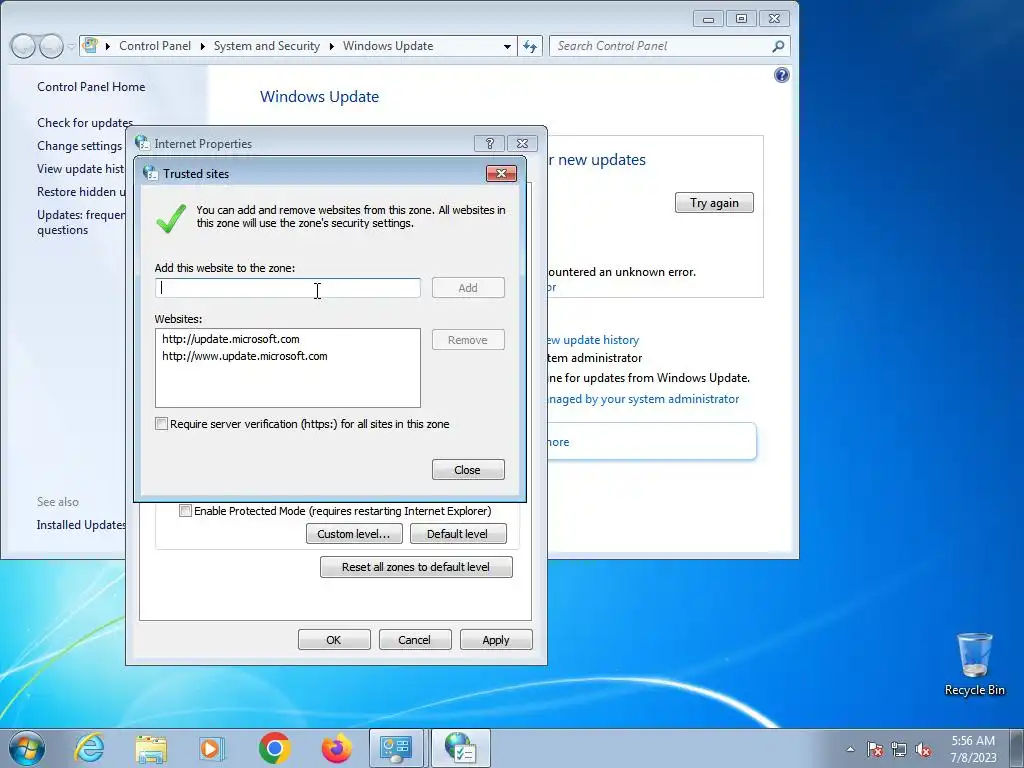Image resolution: width=1024 pixels, height=768 pixels.
Task: Click Managed by your system administrator link
Action: coord(643,399)
